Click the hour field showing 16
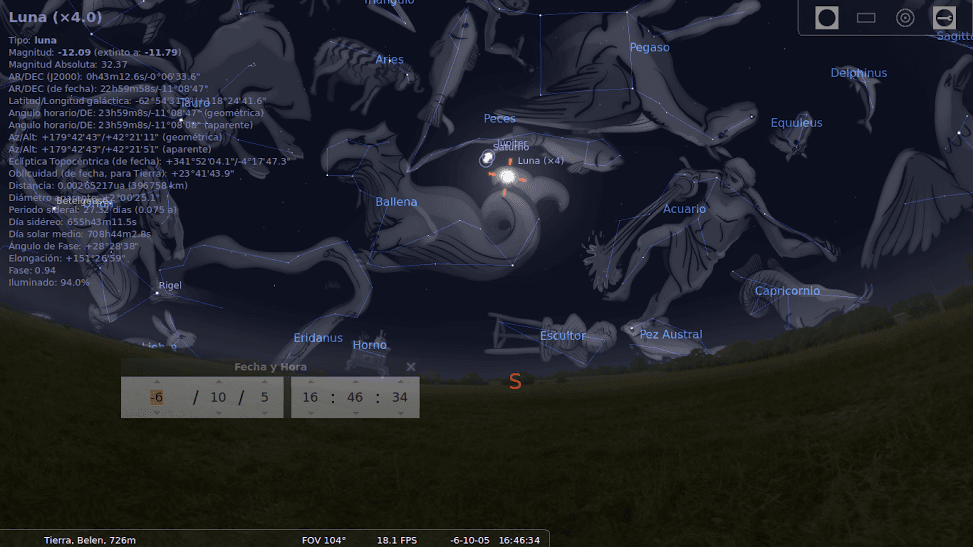 pyautogui.click(x=310, y=397)
